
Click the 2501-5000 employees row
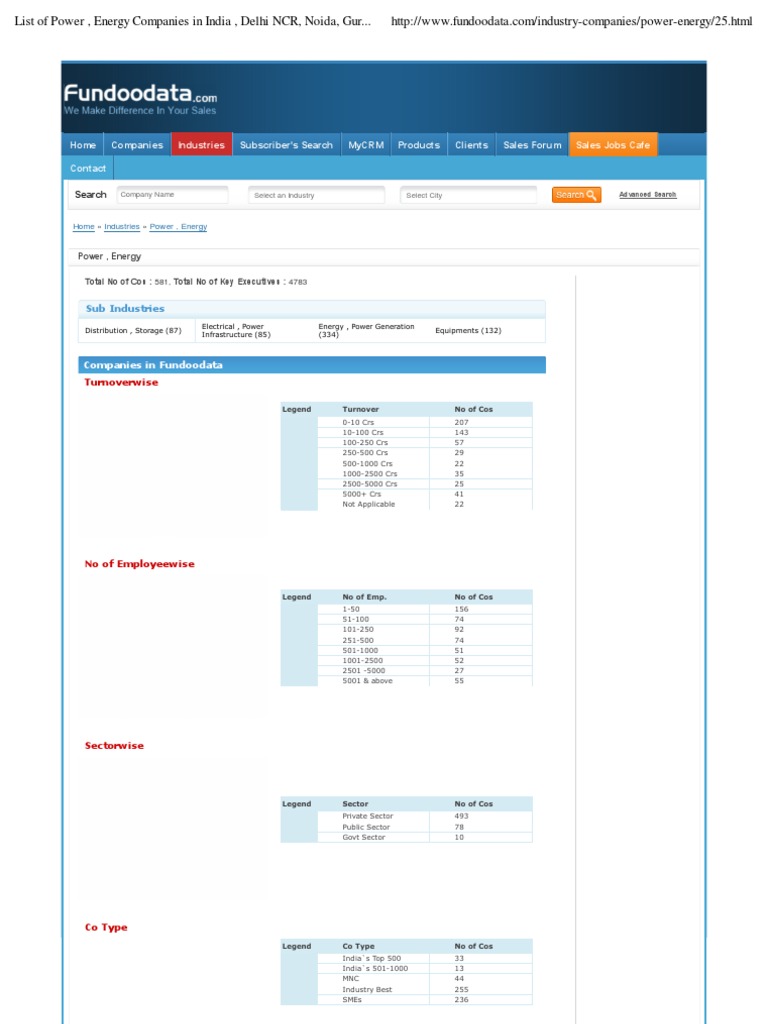tap(424, 671)
